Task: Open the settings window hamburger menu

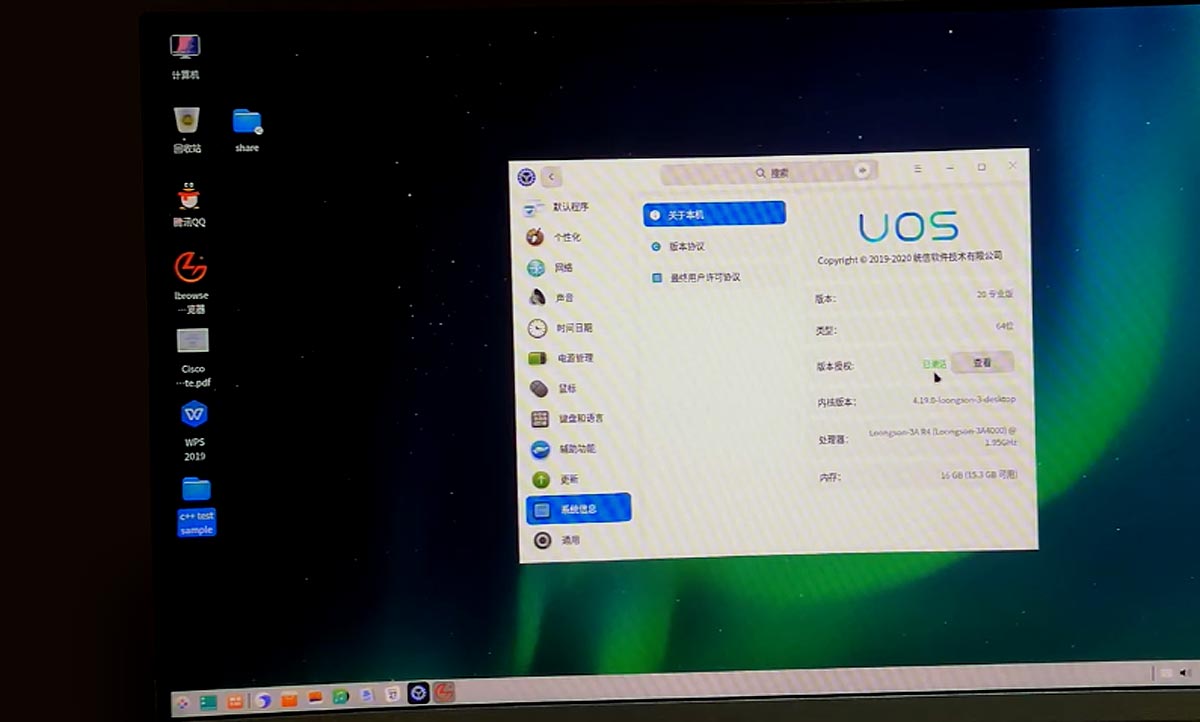Action: [918, 169]
